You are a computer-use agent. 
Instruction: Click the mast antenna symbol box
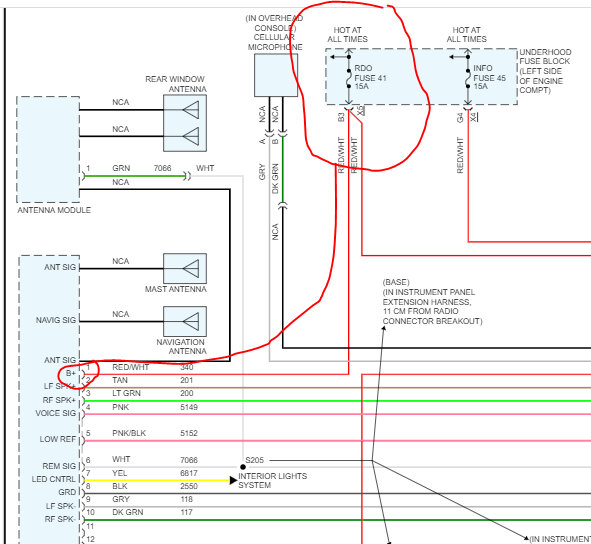click(185, 268)
